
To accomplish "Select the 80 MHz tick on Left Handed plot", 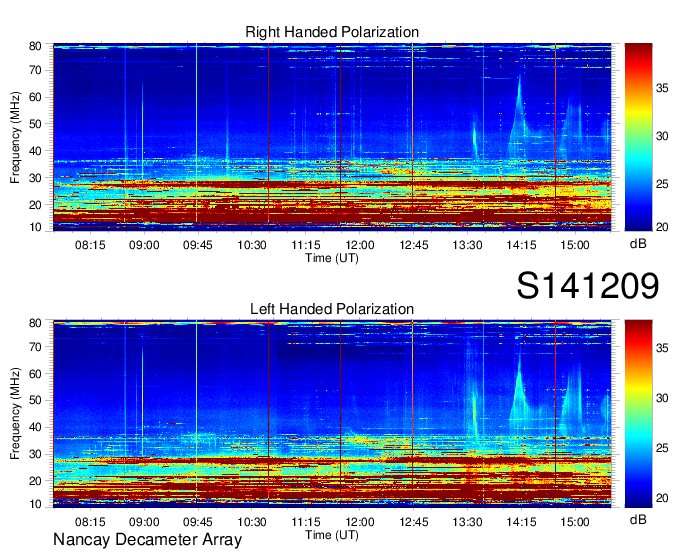I will 35,323.
